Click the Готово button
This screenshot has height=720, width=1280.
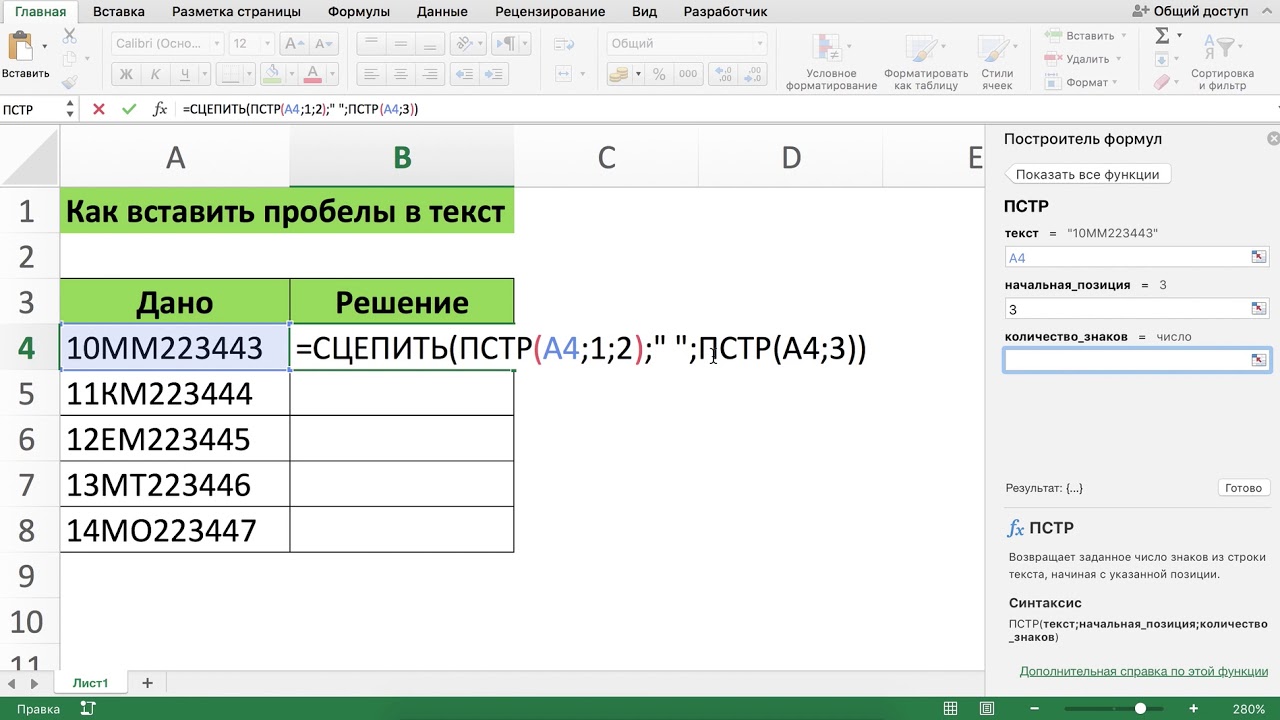click(1243, 488)
